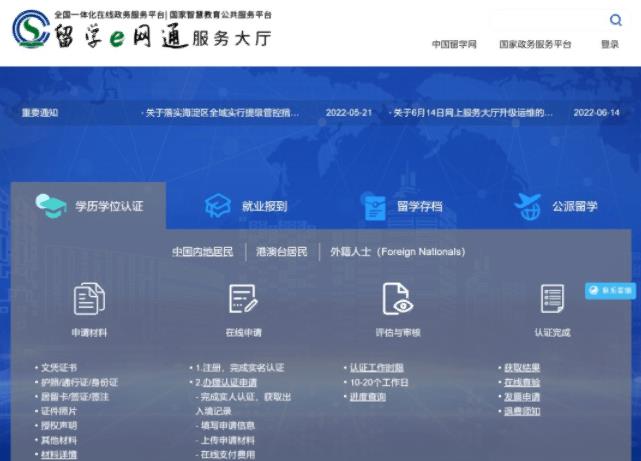Open the 中国留学网 header link
This screenshot has height=461, width=641.
point(454,44)
